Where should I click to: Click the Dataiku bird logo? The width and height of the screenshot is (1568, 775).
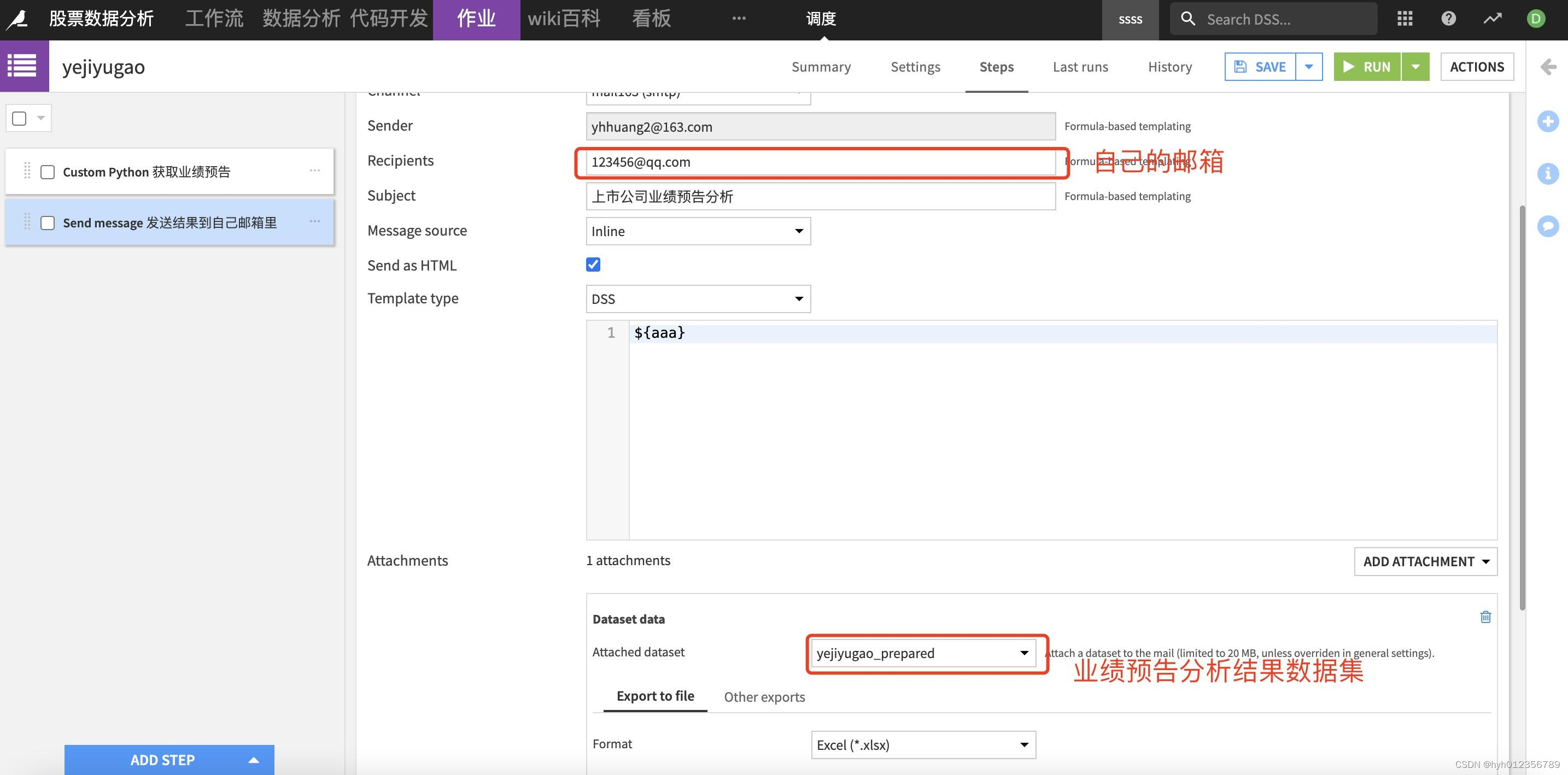coord(17,20)
